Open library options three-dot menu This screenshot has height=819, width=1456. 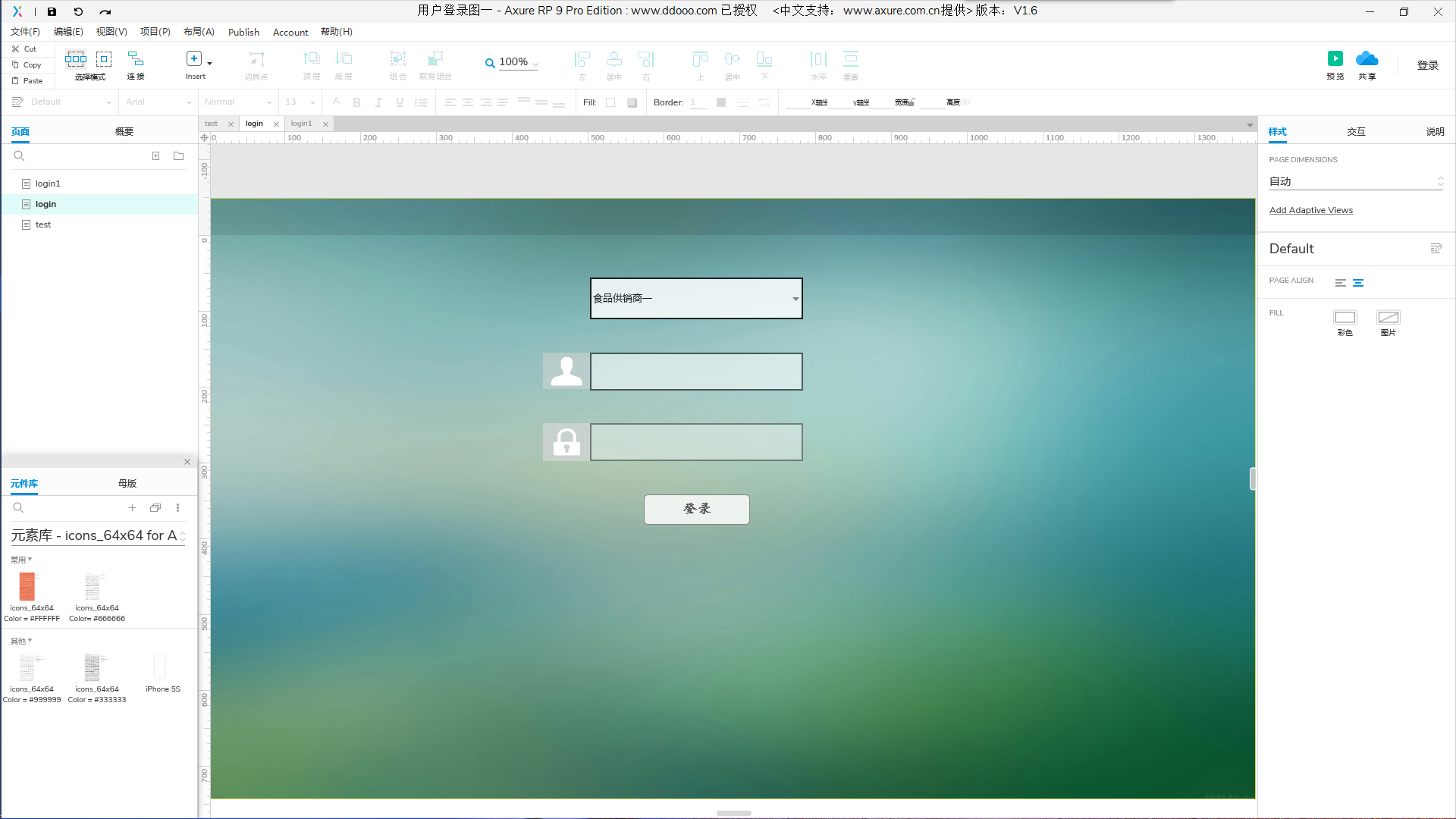pyautogui.click(x=177, y=507)
